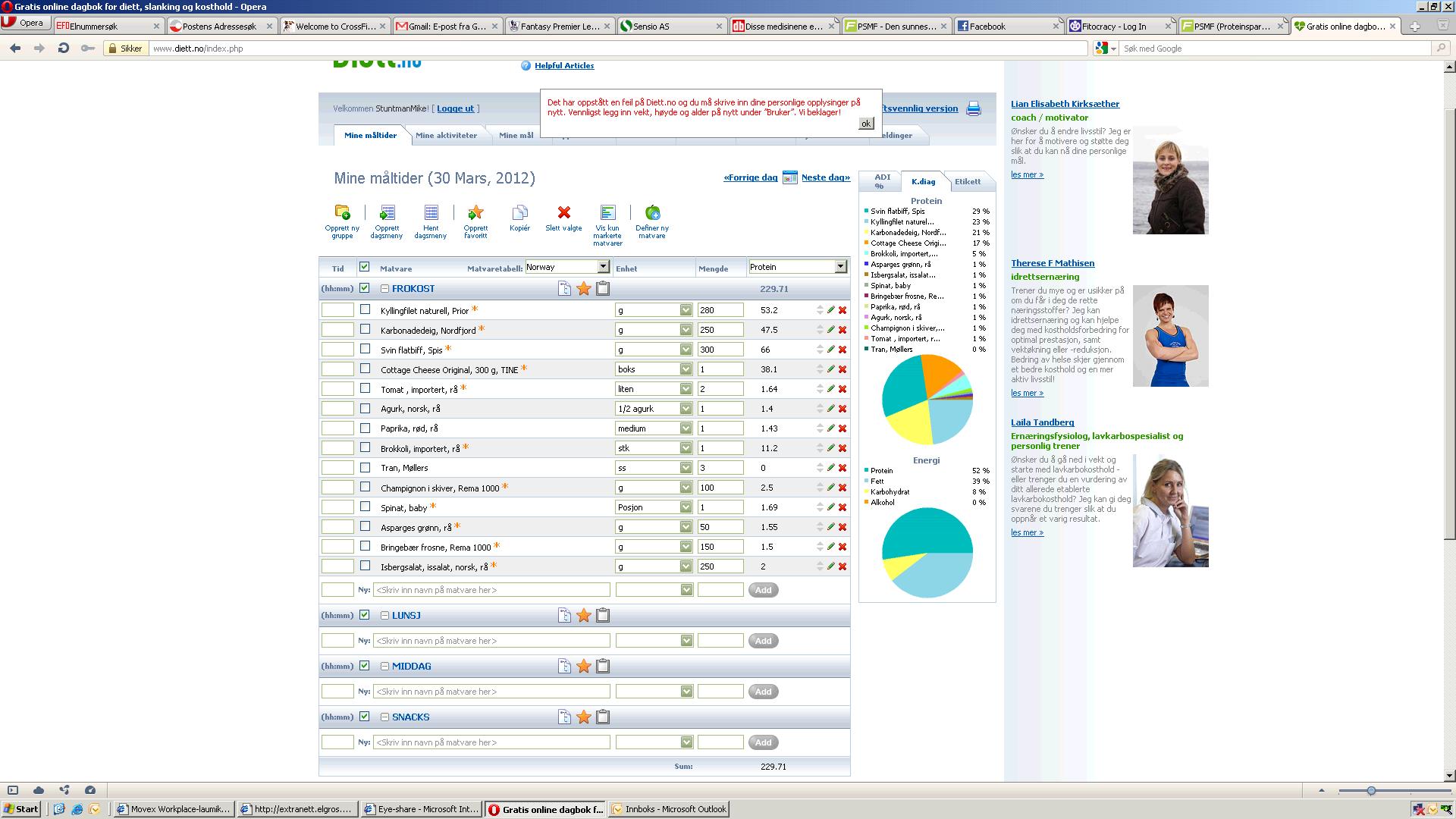Click the Logge ut link
This screenshot has height=819, width=1456.
coord(455,108)
